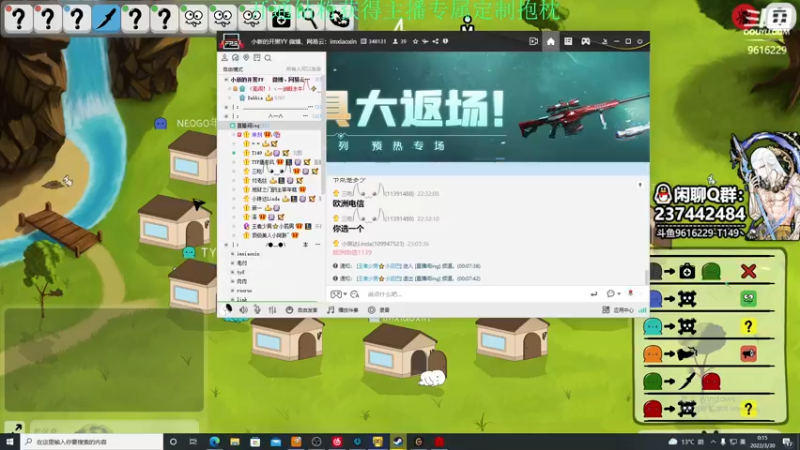The height and width of the screenshot is (450, 800).
Task: Open the Windows notification center
Action: (x=788, y=442)
